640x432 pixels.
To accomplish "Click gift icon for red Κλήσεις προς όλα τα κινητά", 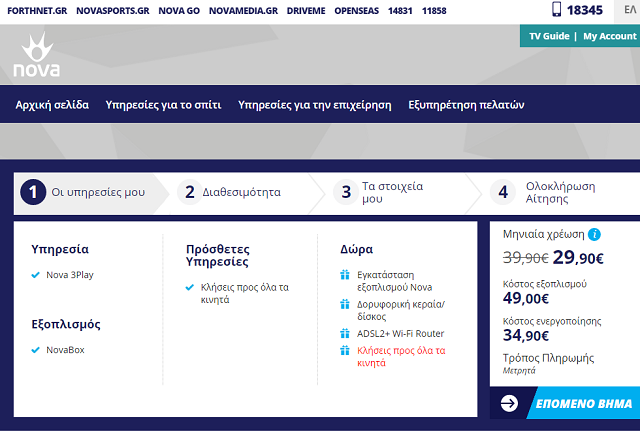I will (x=345, y=350).
